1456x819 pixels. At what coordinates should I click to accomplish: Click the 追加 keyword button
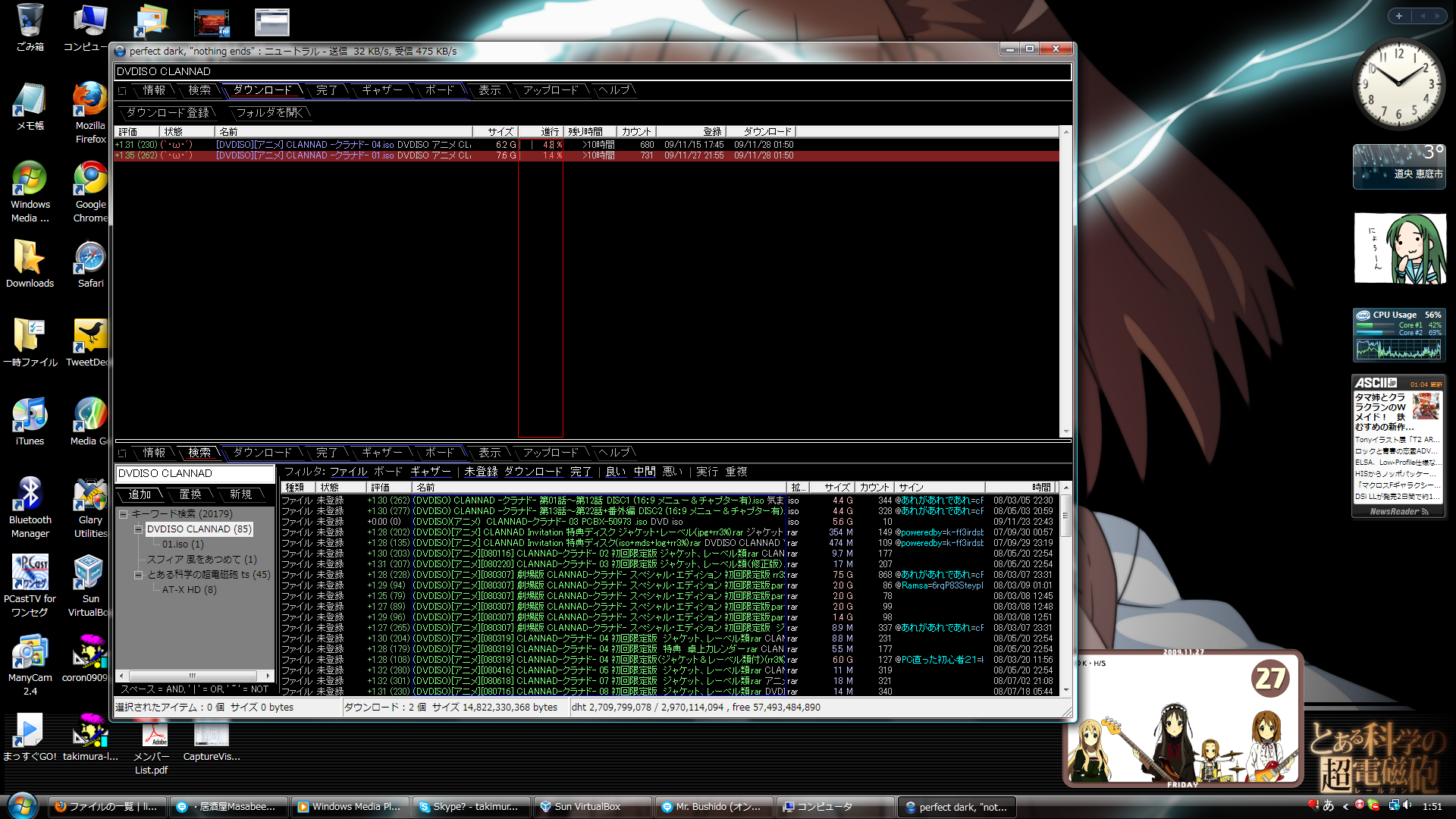coord(140,494)
